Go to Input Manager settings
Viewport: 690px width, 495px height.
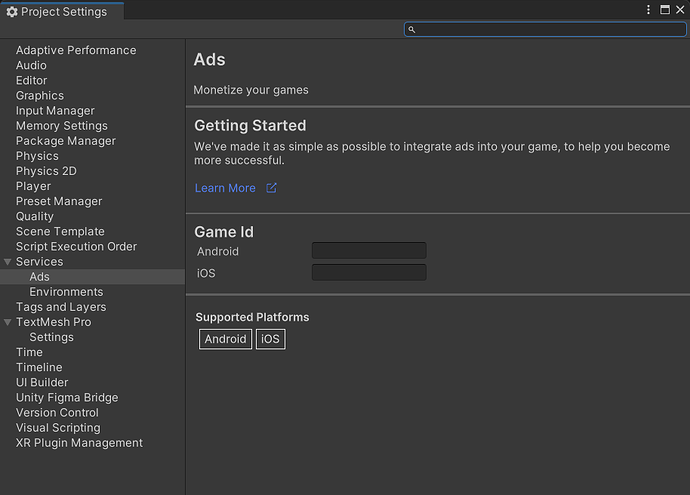(55, 111)
